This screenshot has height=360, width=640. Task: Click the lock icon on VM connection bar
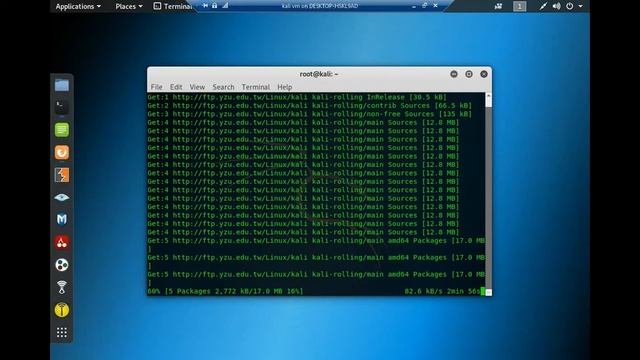tap(215, 6)
